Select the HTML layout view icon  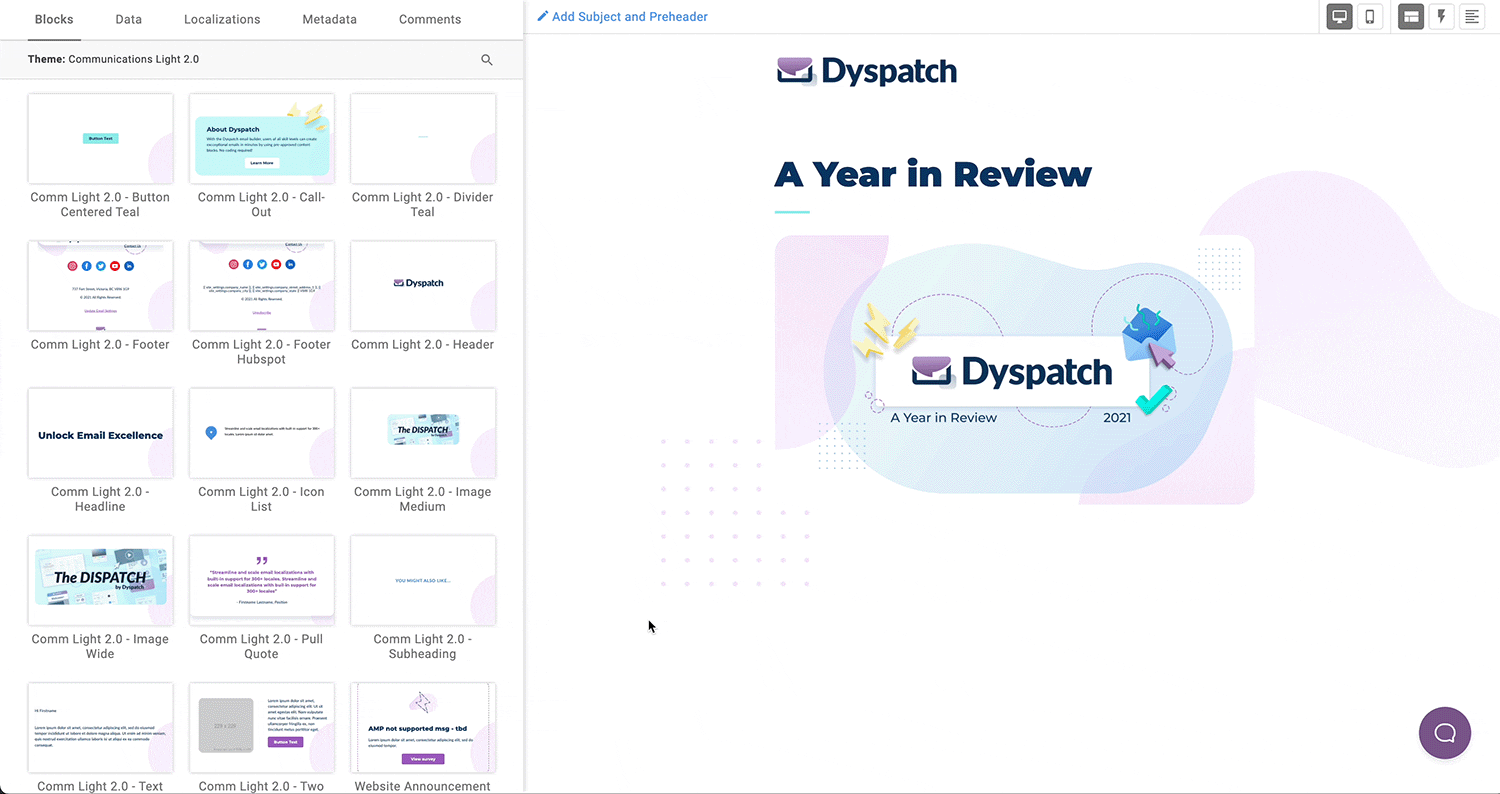point(1411,17)
